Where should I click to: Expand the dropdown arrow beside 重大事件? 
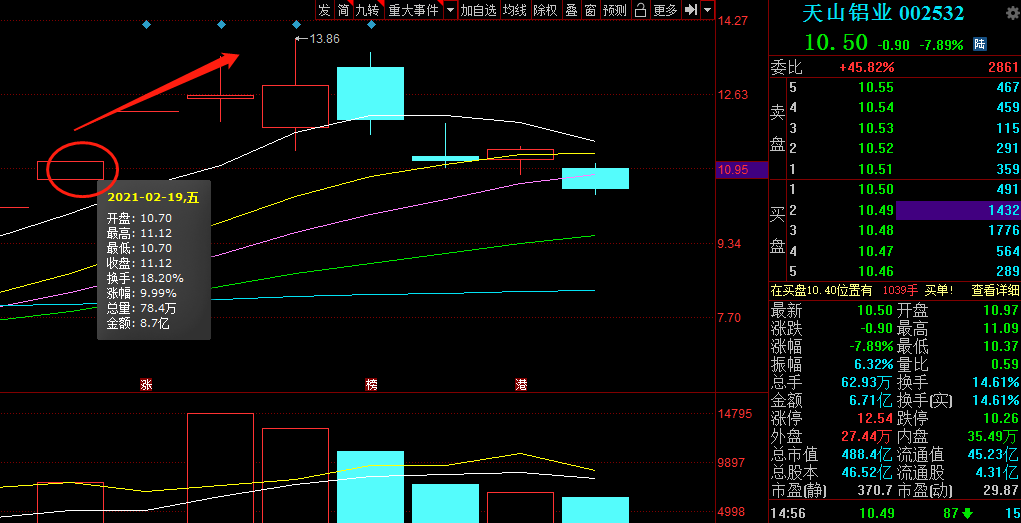click(x=450, y=10)
